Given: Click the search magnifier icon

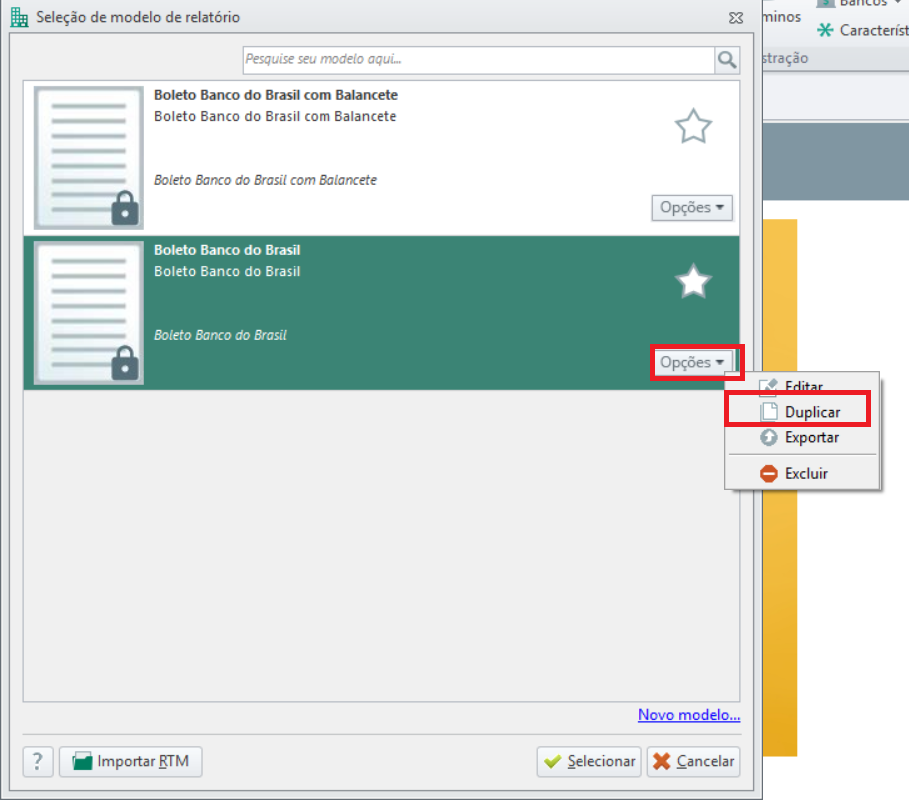Looking at the screenshot, I should point(727,60).
